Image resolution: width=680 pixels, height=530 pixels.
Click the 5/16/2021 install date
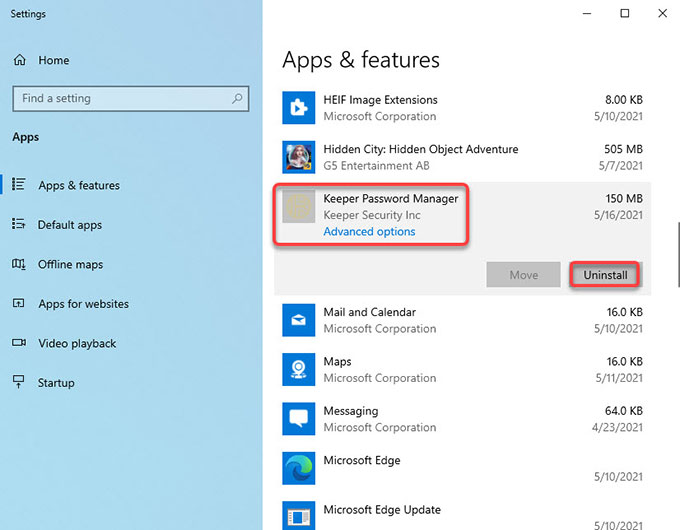coord(618,215)
